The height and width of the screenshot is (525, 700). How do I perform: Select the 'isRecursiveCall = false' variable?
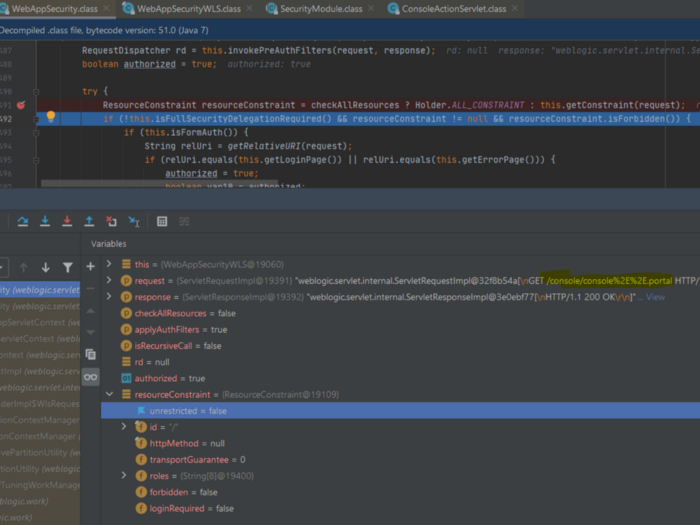(x=178, y=346)
